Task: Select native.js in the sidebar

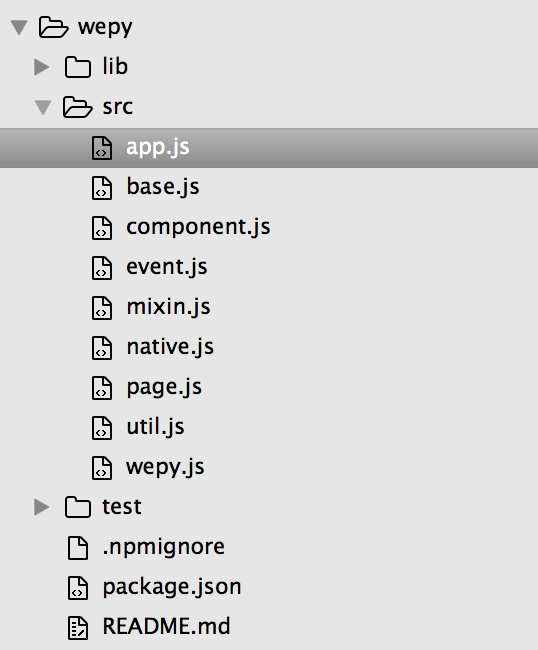Action: (170, 347)
